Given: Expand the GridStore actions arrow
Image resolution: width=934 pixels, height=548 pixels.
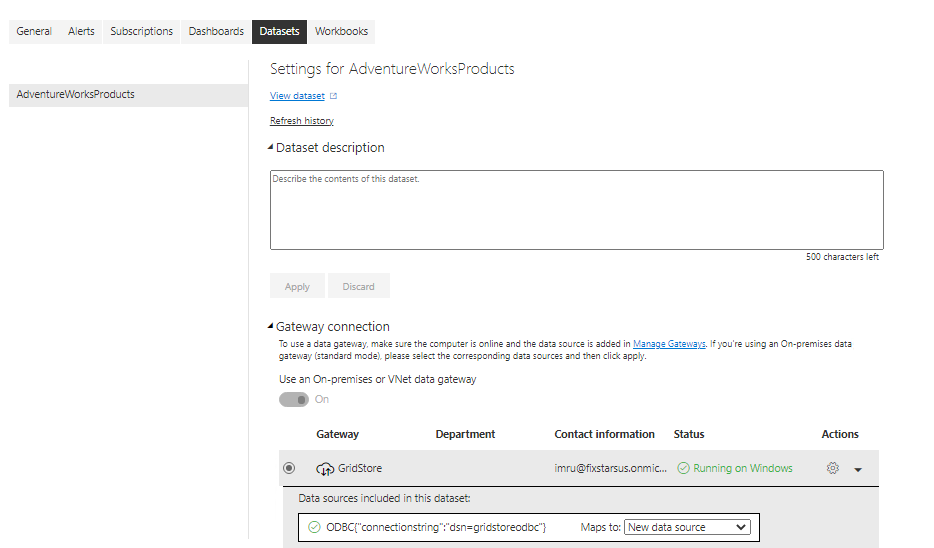Looking at the screenshot, I should [x=858, y=469].
